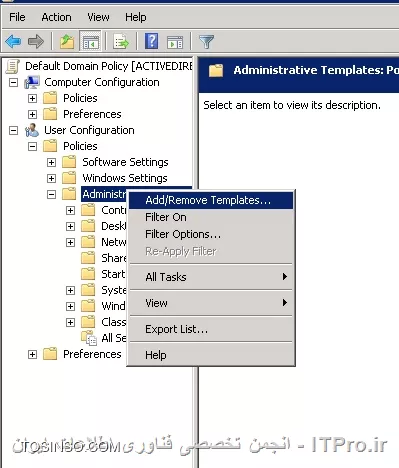Expand the Software Settings node
The width and height of the screenshot is (399, 468).
click(x=51, y=162)
